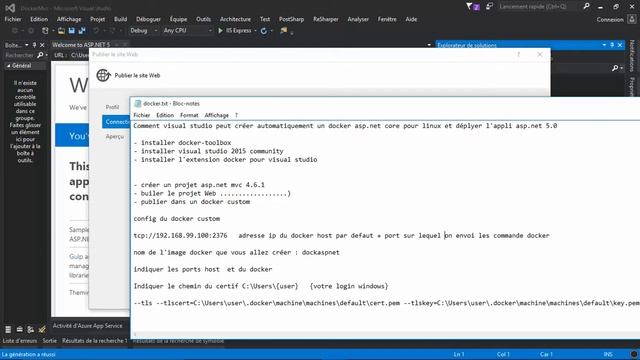The width and height of the screenshot is (640, 360).
Task: Click the New Project toolbar icon
Action: [x=45, y=31]
